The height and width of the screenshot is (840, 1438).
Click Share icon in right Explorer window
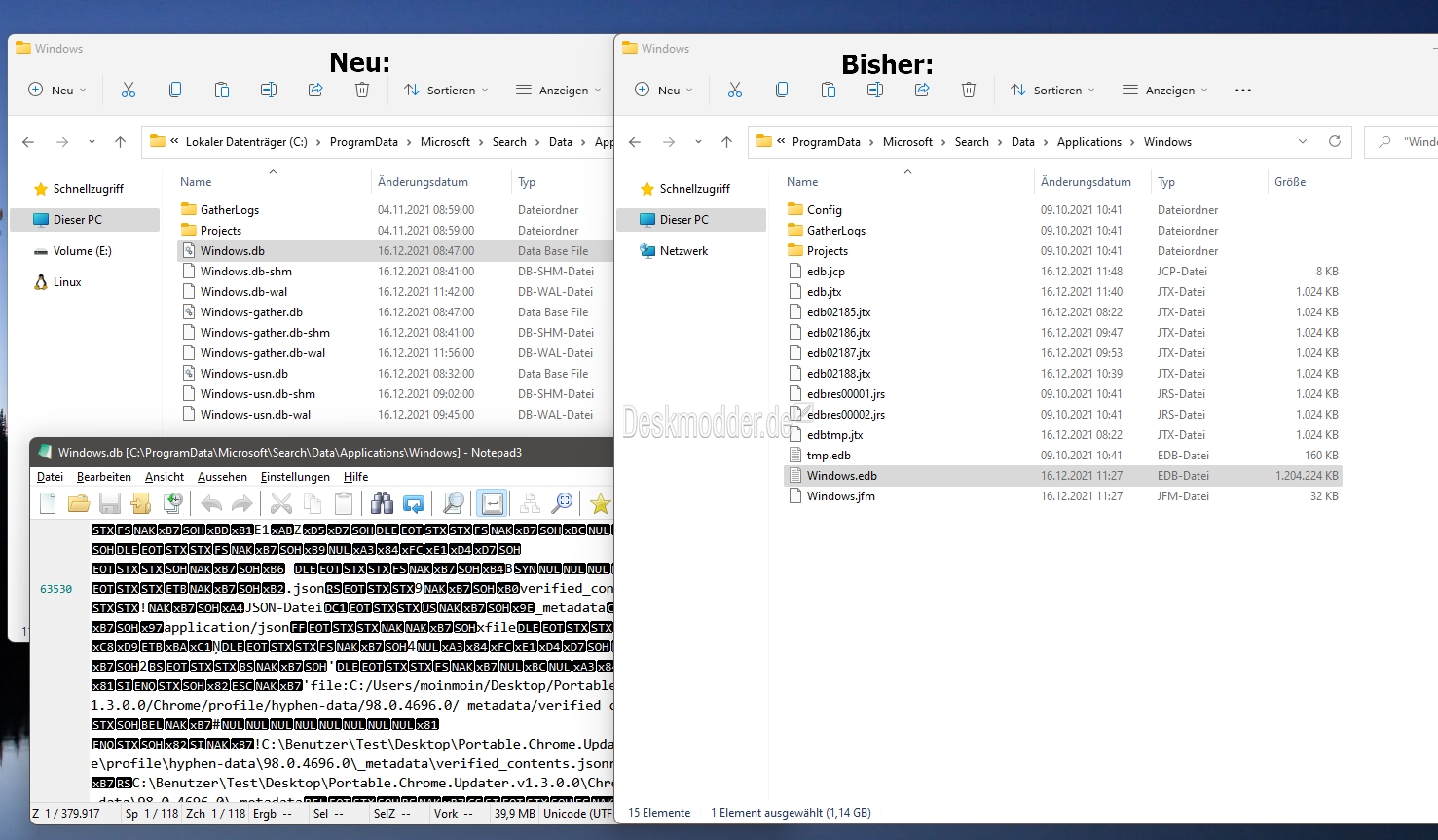(x=922, y=90)
